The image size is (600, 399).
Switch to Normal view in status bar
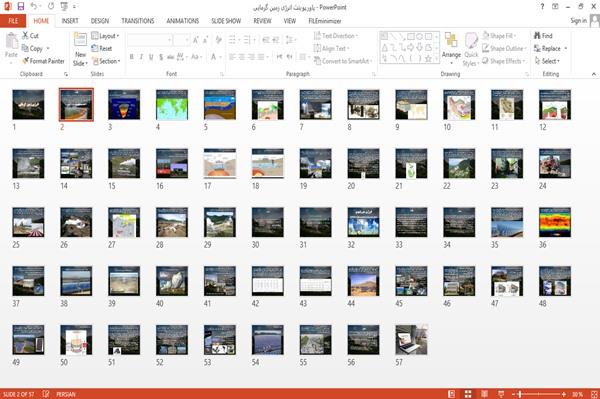[452, 394]
